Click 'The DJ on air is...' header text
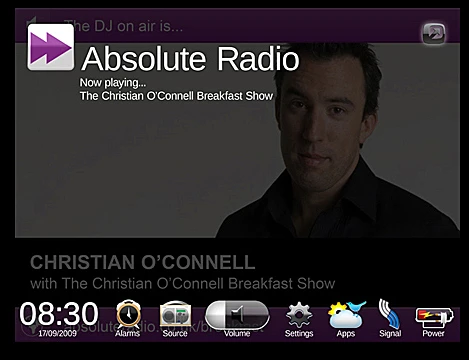The image size is (469, 360). pyautogui.click(x=123, y=26)
